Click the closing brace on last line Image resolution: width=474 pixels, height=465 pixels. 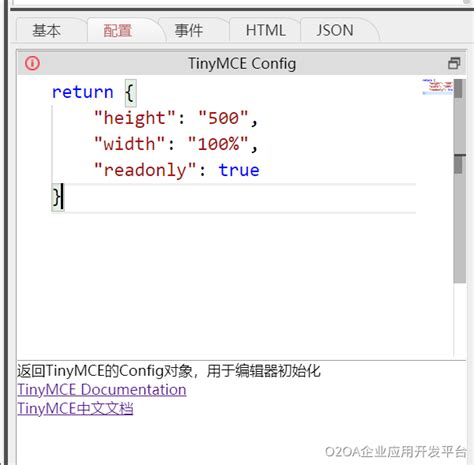click(56, 197)
